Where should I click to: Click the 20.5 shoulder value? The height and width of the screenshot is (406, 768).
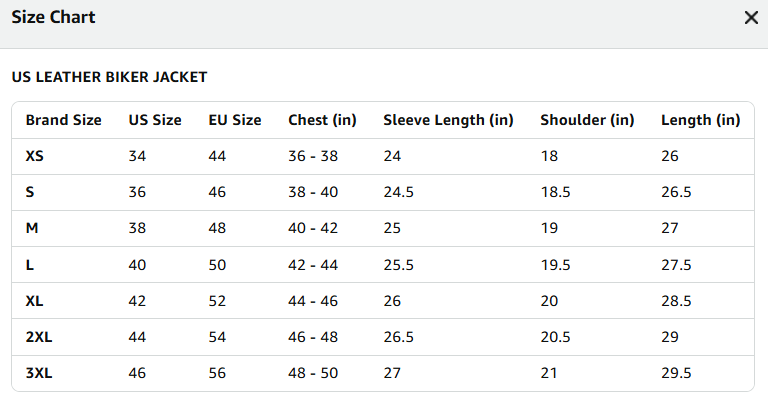point(555,337)
